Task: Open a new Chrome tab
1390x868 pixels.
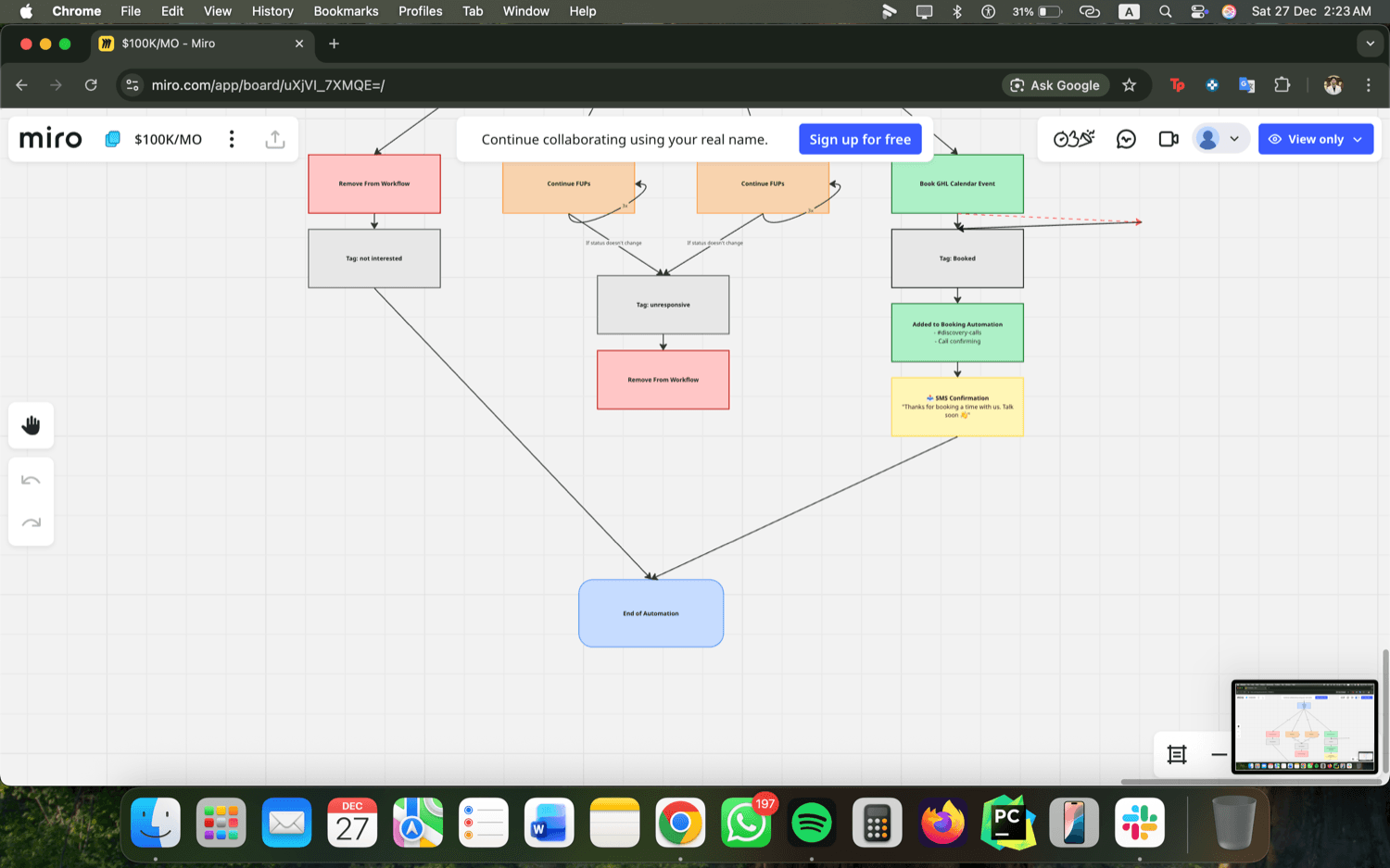Action: click(x=335, y=44)
